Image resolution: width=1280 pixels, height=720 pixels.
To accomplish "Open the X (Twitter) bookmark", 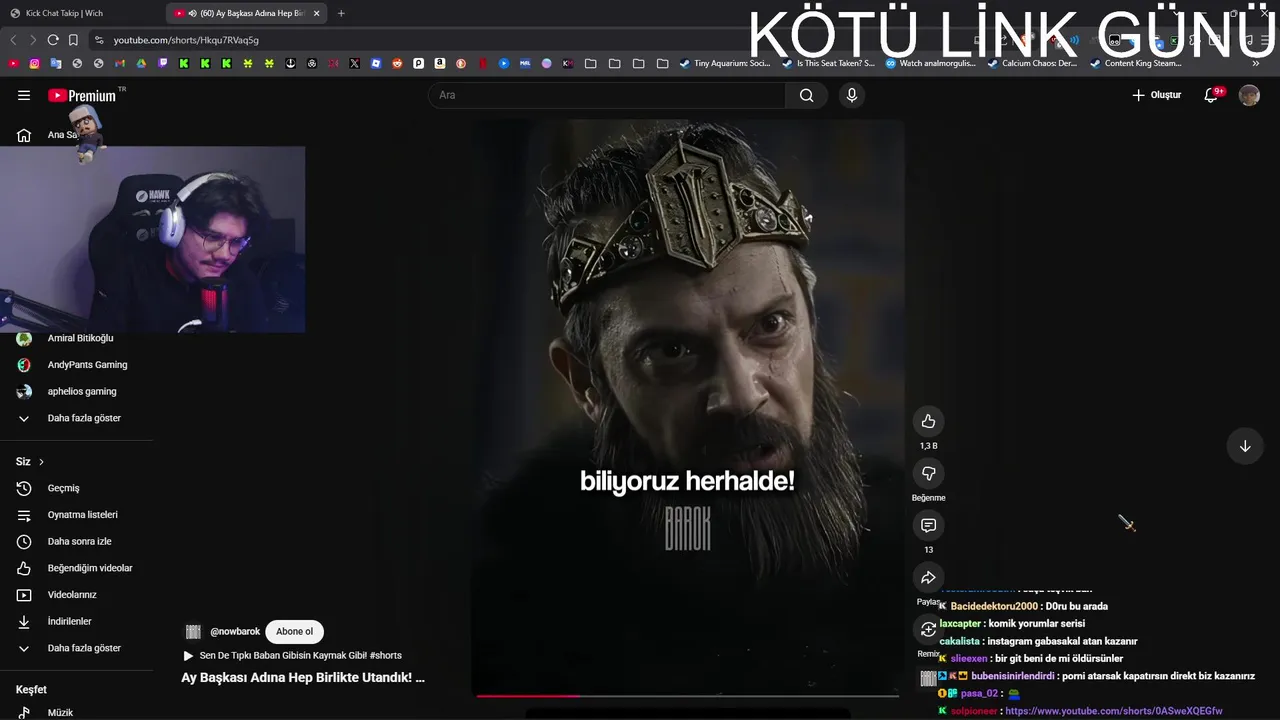I will coord(354,63).
